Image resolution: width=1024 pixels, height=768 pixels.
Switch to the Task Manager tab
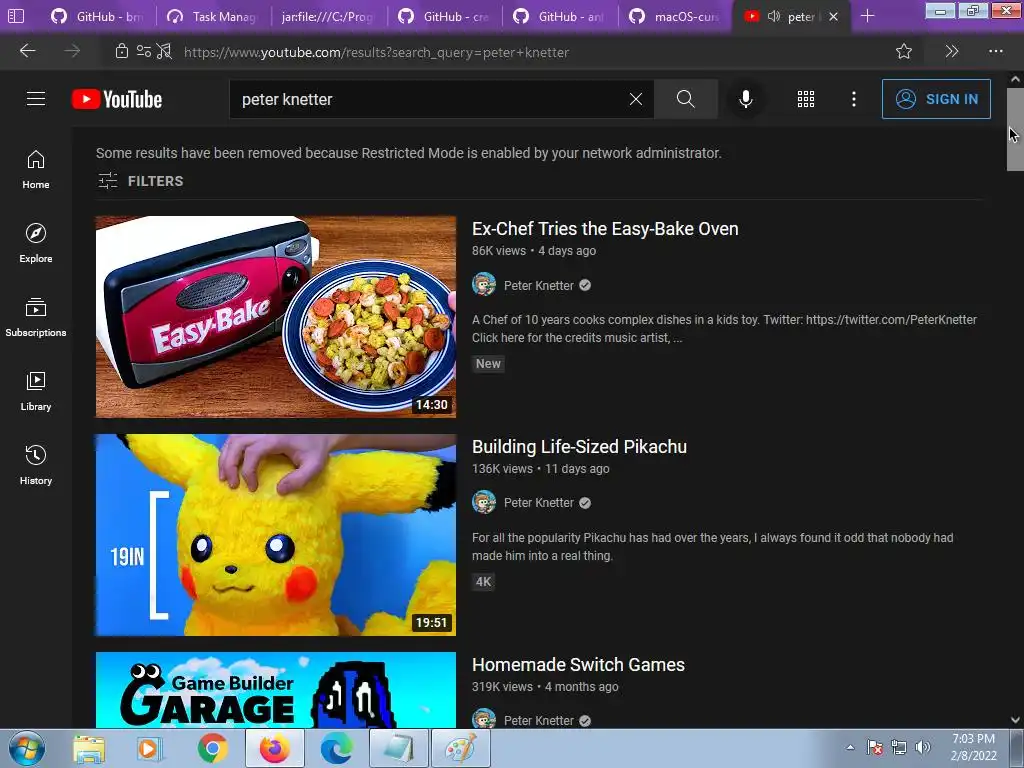pyautogui.click(x=214, y=16)
